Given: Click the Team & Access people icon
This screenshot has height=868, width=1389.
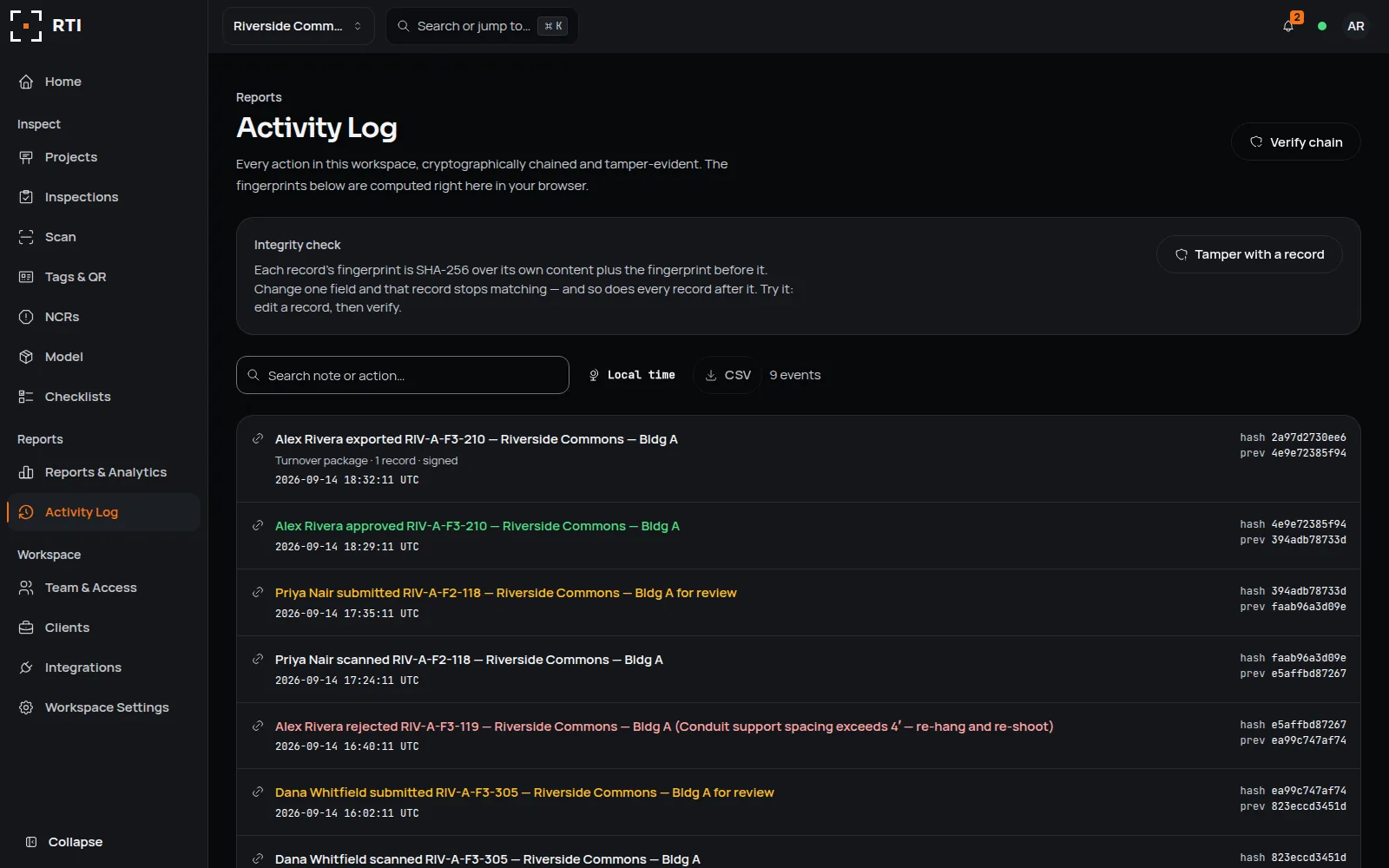Looking at the screenshot, I should 26,588.
